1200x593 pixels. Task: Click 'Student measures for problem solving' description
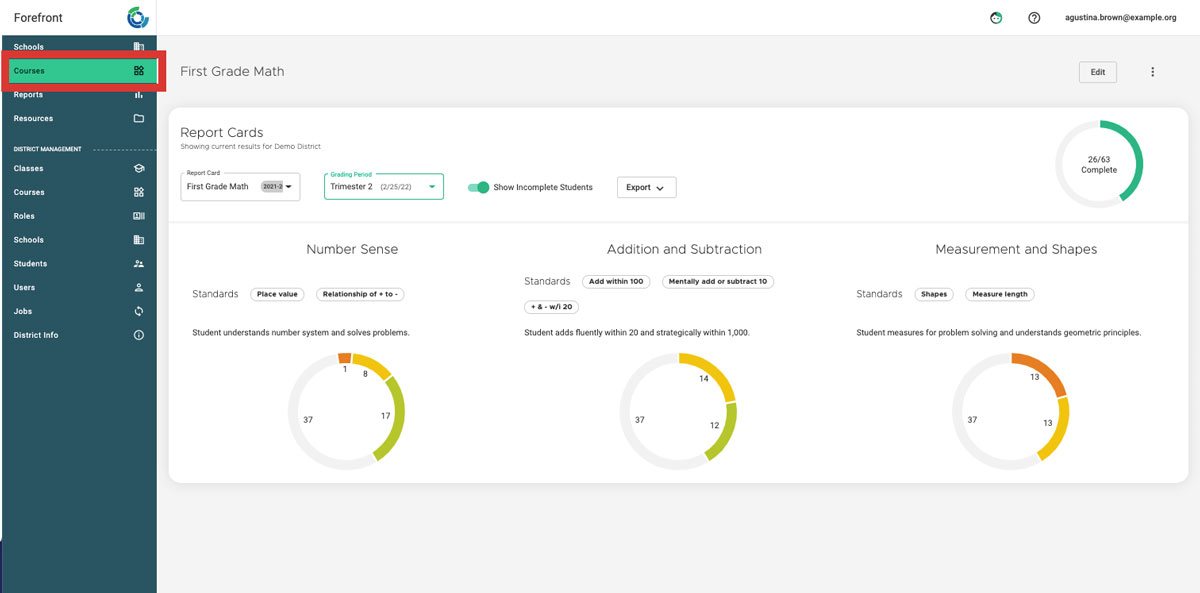pyautogui.click(x=998, y=332)
